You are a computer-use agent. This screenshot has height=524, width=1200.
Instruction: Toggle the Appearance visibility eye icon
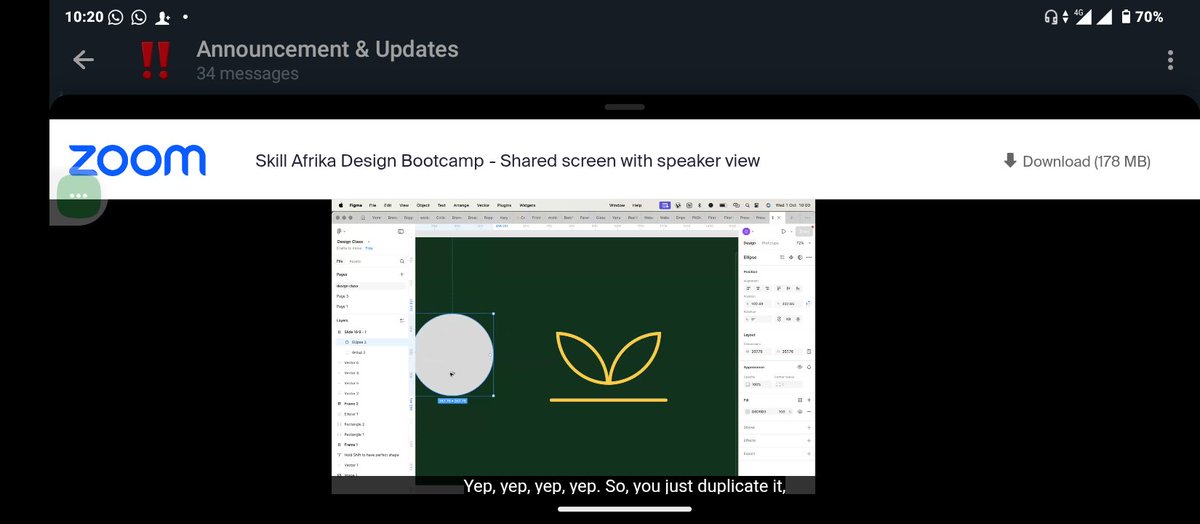[800, 367]
